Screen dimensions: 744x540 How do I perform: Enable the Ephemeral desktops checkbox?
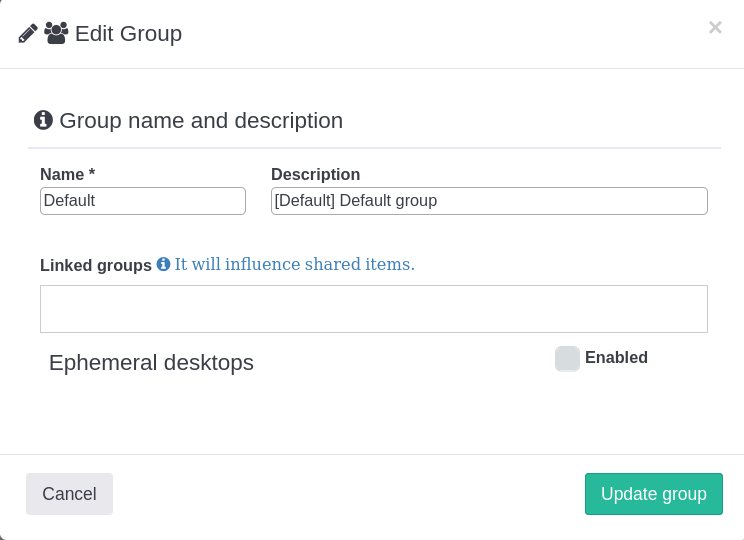point(567,358)
